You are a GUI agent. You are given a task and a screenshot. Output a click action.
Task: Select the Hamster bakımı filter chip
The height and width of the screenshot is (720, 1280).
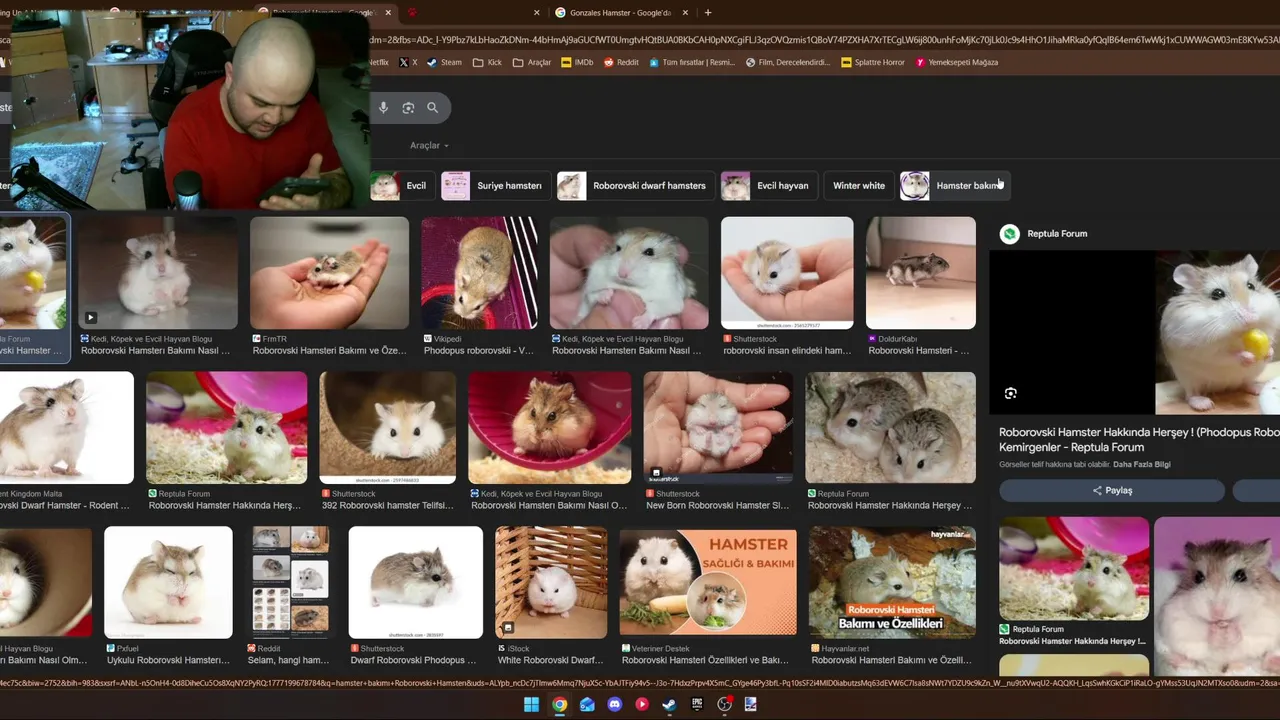(x=955, y=186)
